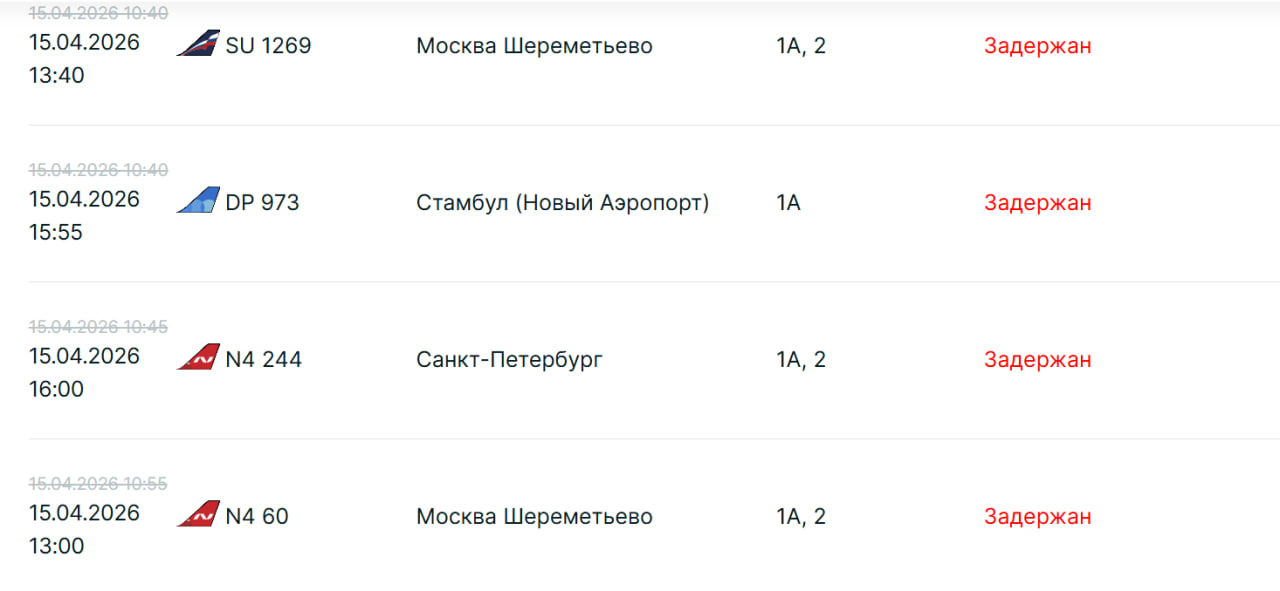1280x591 pixels.
Task: Click Задержан status of flight DP 973
Action: pos(1037,203)
